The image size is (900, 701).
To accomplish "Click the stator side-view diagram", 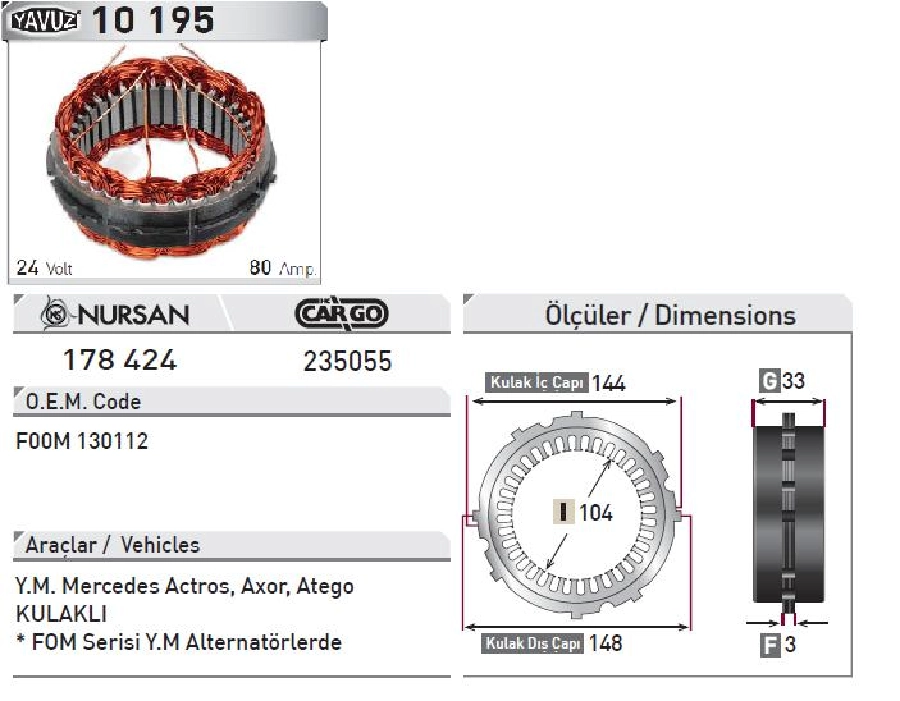I will tap(789, 514).
